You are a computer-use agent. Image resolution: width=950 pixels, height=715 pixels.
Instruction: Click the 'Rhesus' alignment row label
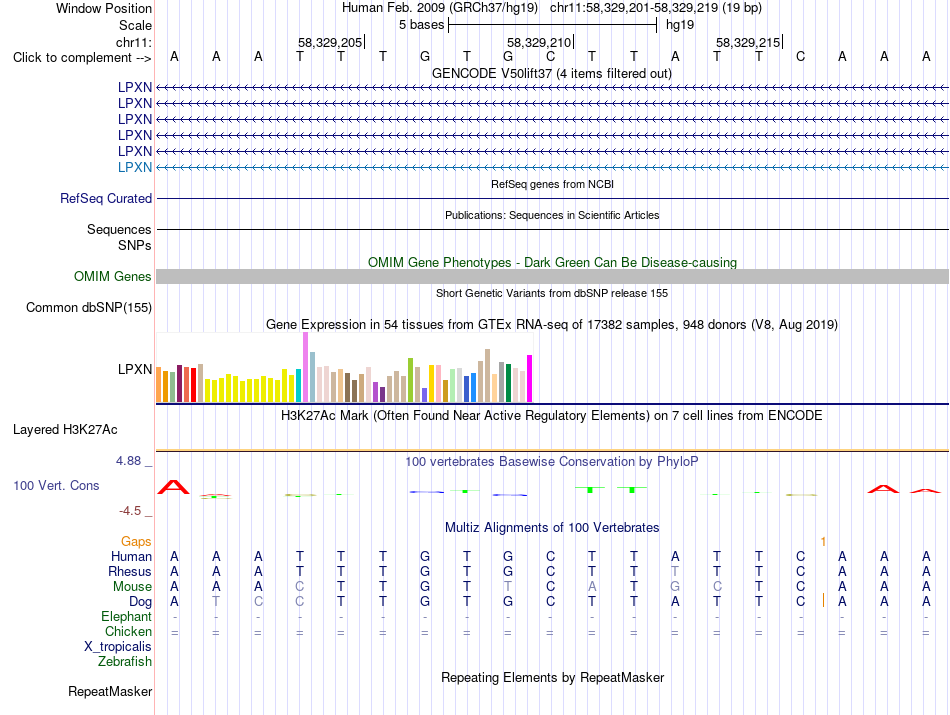point(130,571)
